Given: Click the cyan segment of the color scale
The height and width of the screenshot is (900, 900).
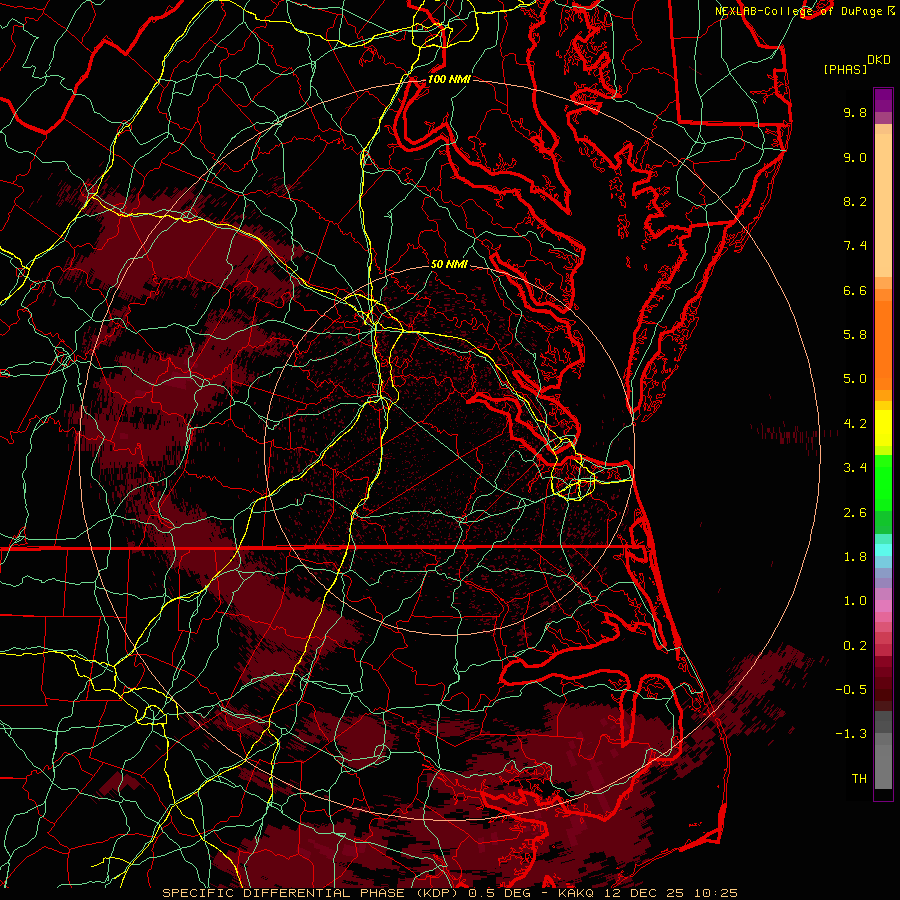Looking at the screenshot, I should (883, 550).
